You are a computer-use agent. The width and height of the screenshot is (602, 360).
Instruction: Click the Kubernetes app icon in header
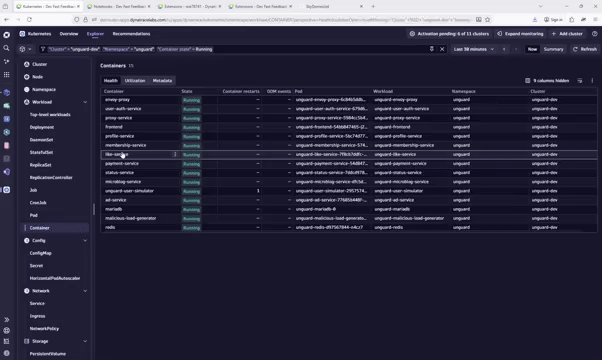(x=22, y=34)
